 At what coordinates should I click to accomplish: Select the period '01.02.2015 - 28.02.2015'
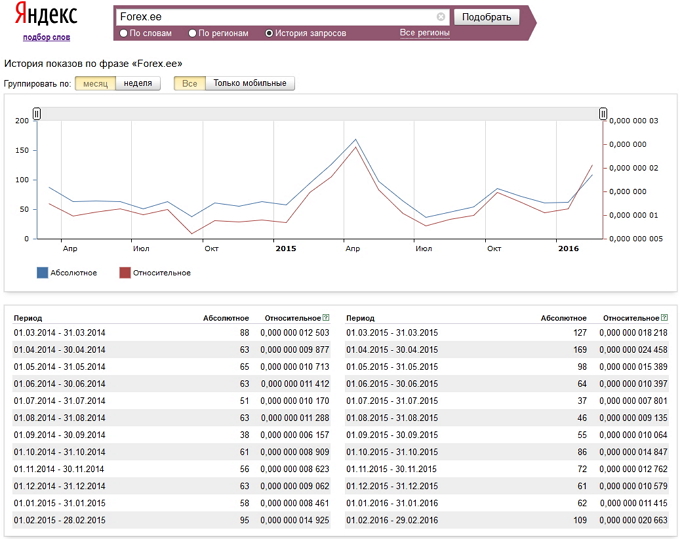pyautogui.click(x=59, y=520)
